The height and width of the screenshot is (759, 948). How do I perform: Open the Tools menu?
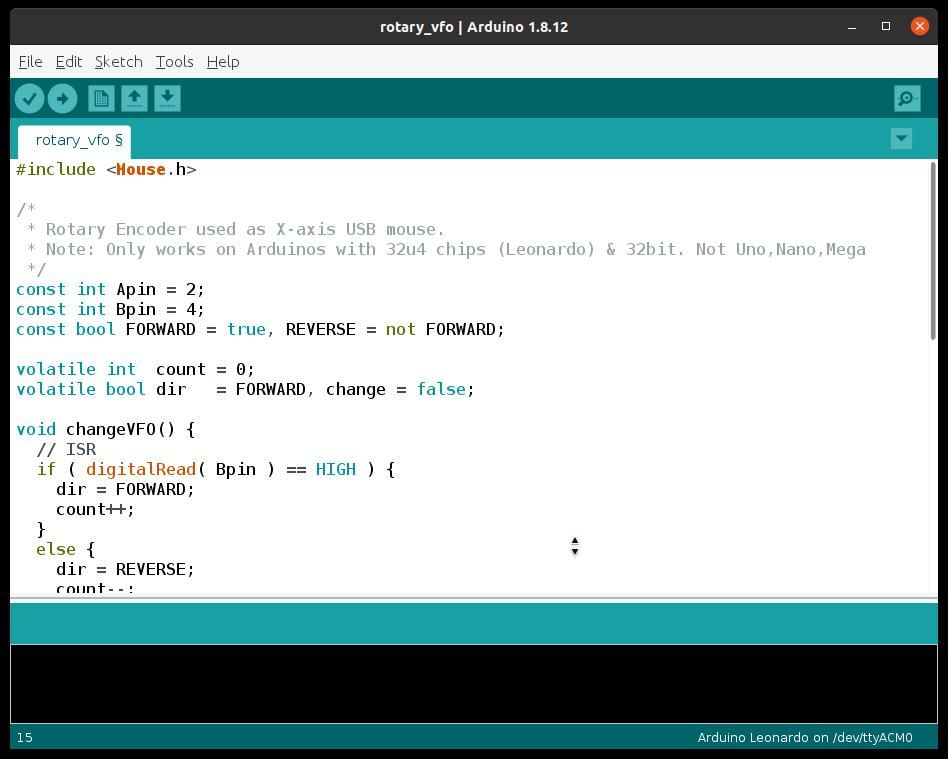tap(174, 62)
